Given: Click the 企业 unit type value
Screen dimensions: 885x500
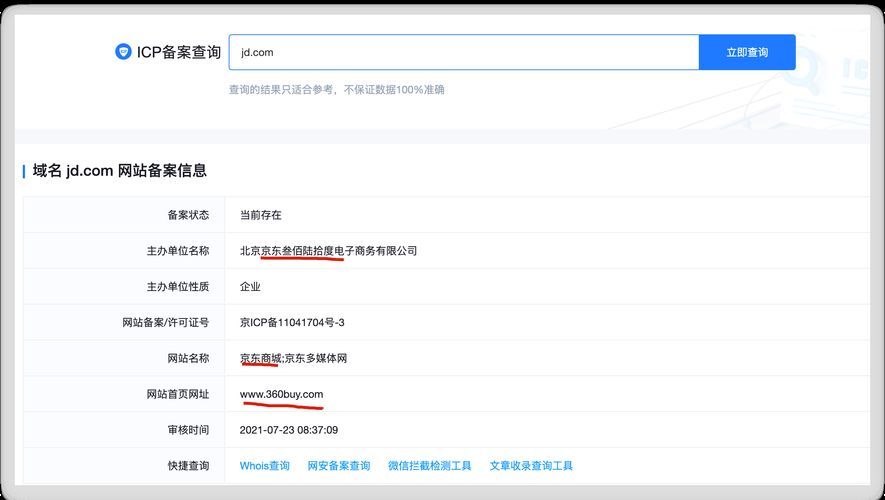Looking at the screenshot, I should coord(250,287).
